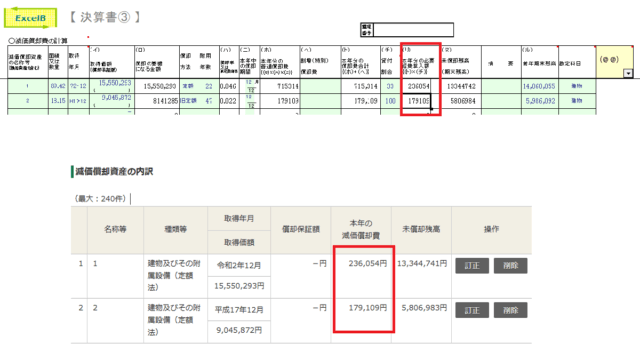Select the rental ratio cell showing 100

[x=390, y=101]
